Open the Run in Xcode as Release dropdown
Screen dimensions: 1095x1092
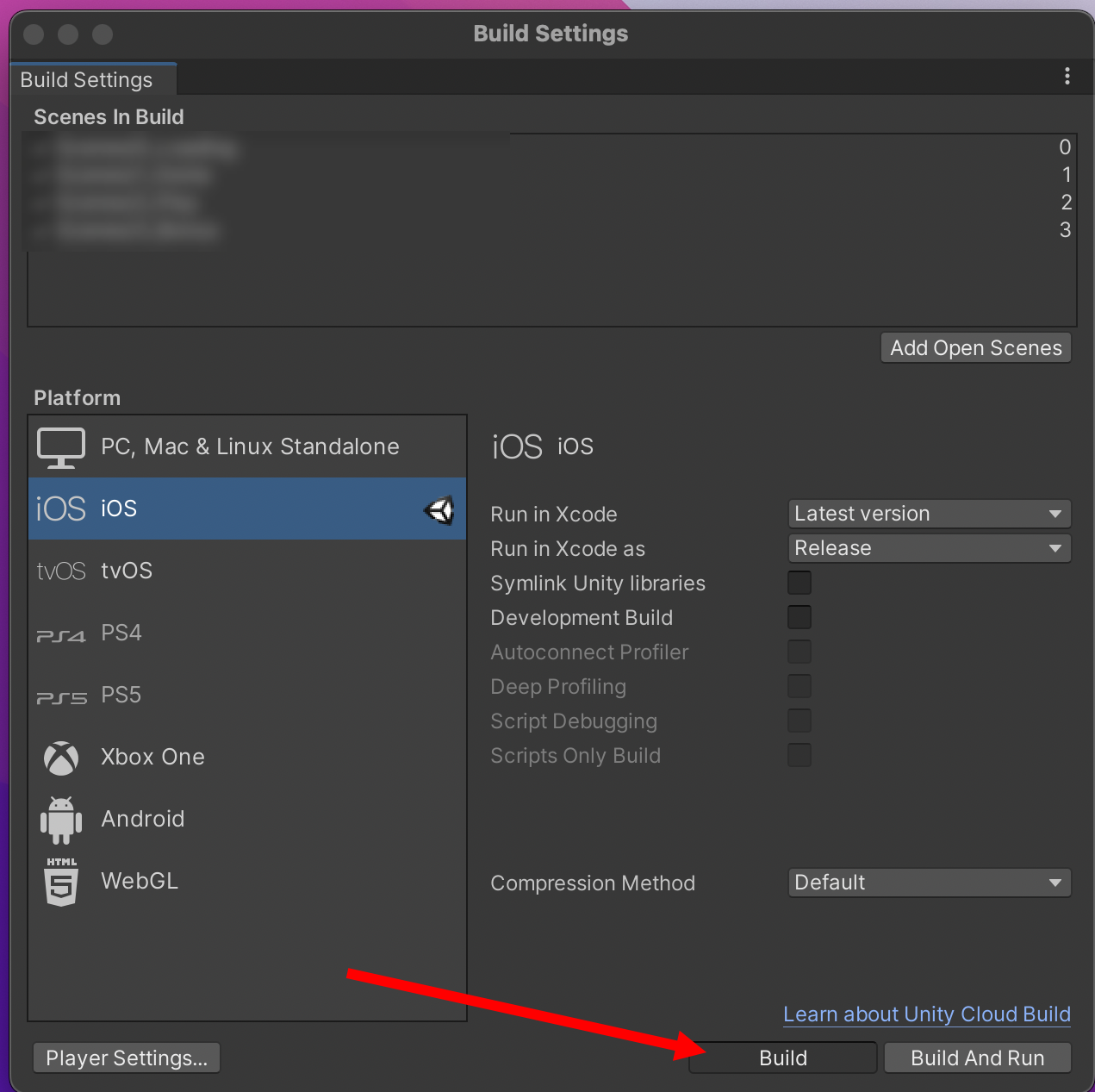[x=930, y=548]
